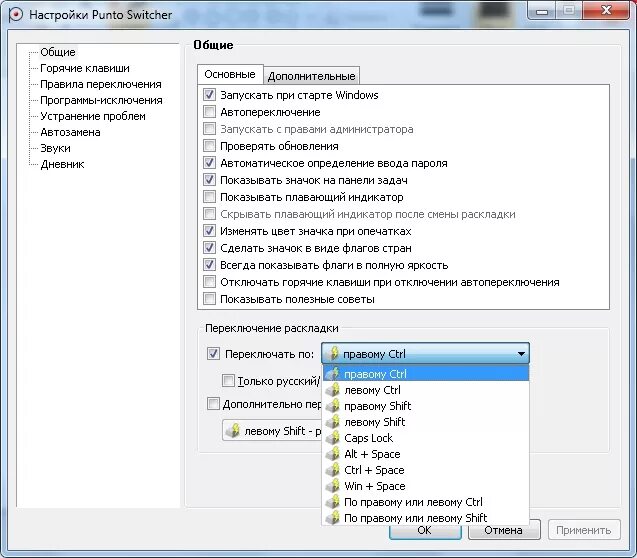Image resolution: width=637 pixels, height=558 pixels.
Task: Uncheck 'Сделать значок в виде флагов стран'
Action: 209,248
